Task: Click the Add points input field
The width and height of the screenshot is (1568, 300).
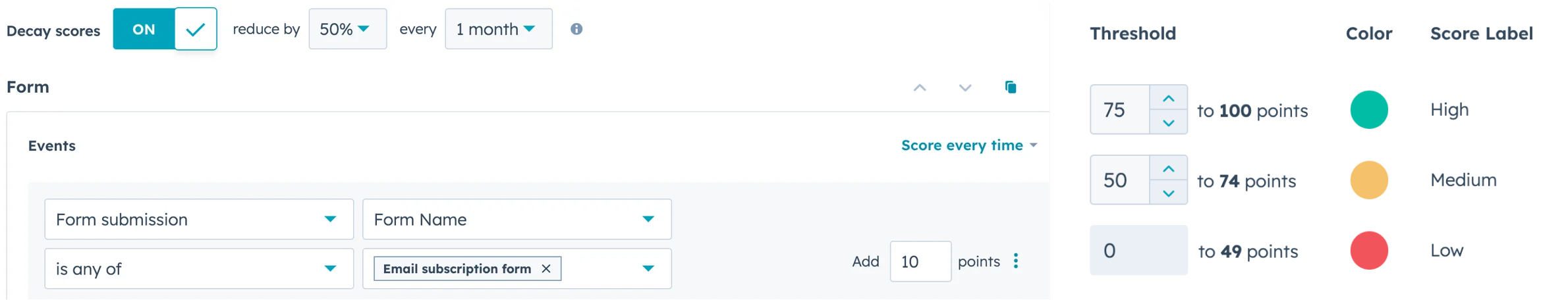Action: tap(920, 262)
